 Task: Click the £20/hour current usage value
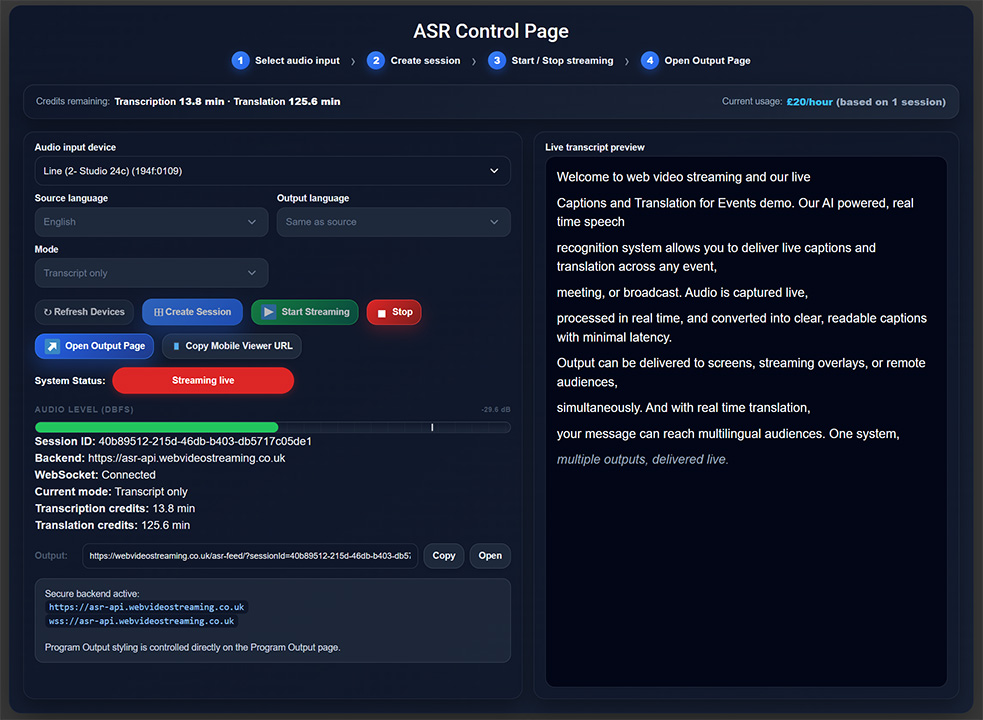click(809, 102)
